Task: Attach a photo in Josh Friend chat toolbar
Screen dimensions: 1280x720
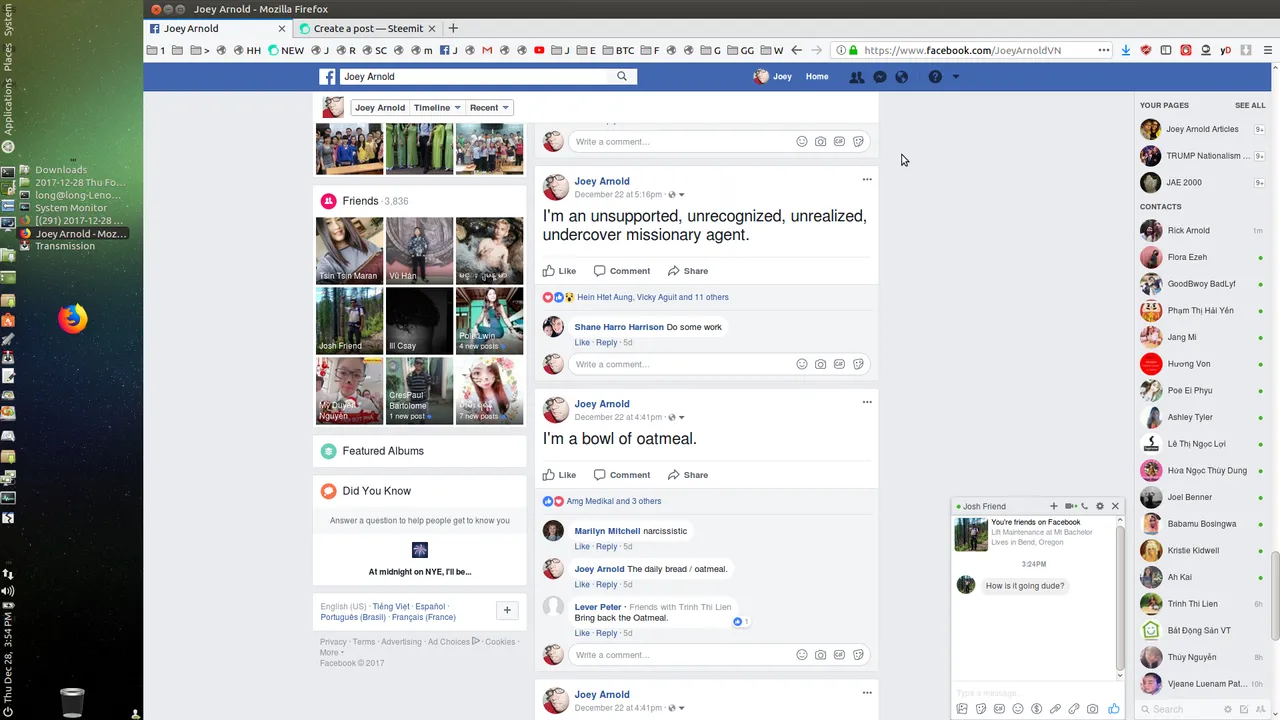Action: (x=962, y=709)
